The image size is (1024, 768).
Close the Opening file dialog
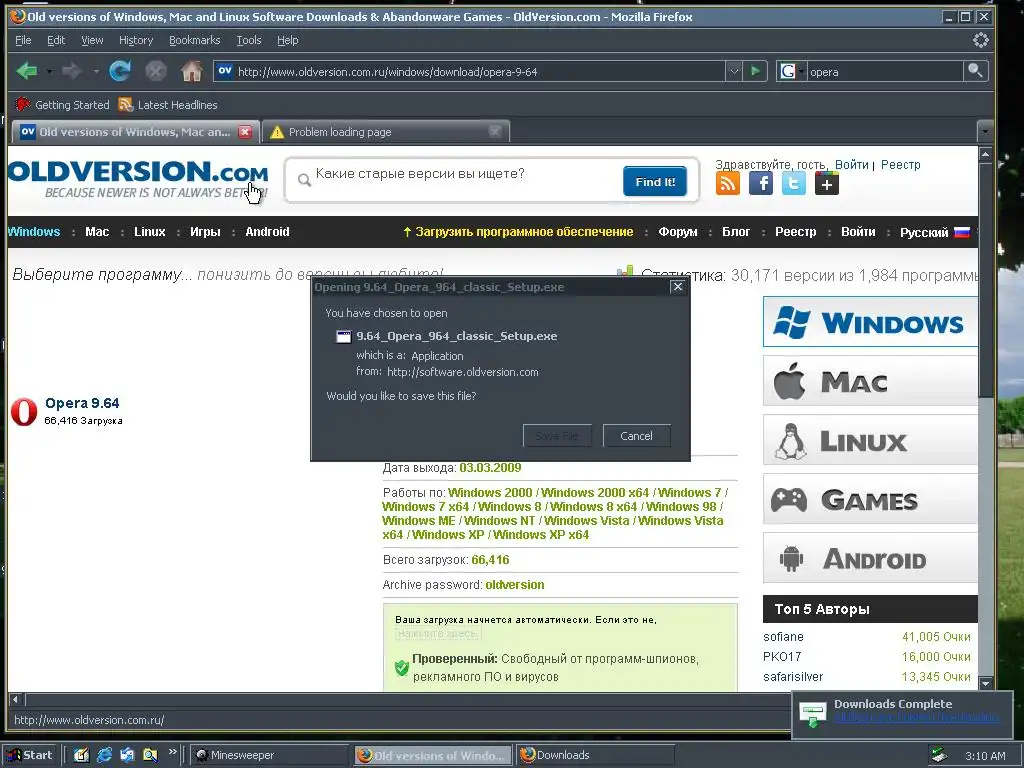[678, 287]
